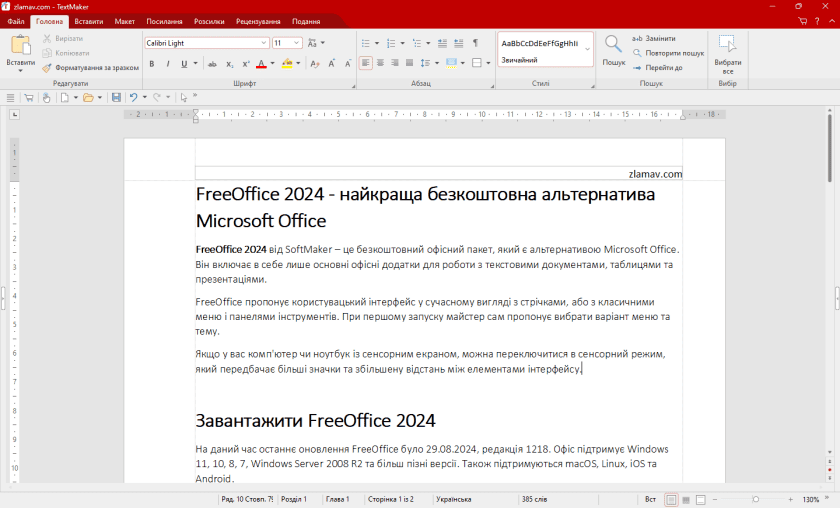840x508 pixels.
Task: Open the Файл menu tab
Action: click(16, 21)
